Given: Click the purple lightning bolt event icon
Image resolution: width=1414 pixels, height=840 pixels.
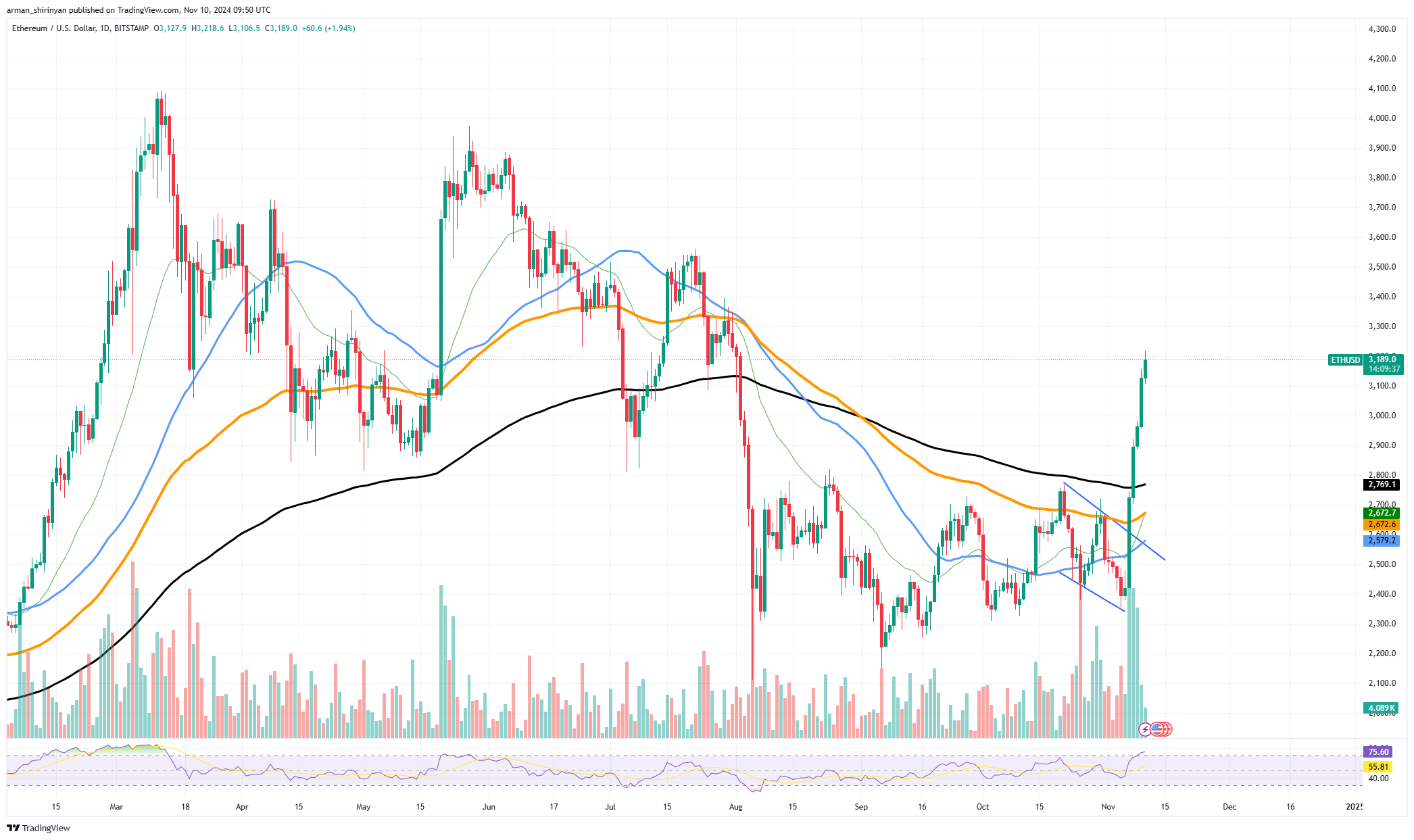Looking at the screenshot, I should pos(1144,729).
